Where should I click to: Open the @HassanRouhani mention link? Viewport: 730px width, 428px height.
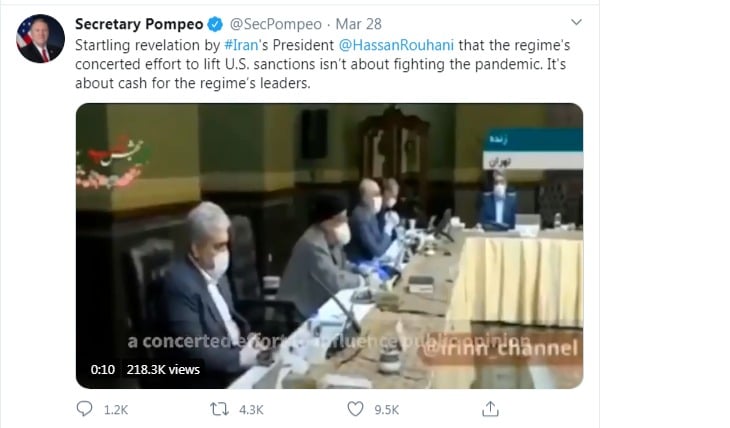(396, 45)
